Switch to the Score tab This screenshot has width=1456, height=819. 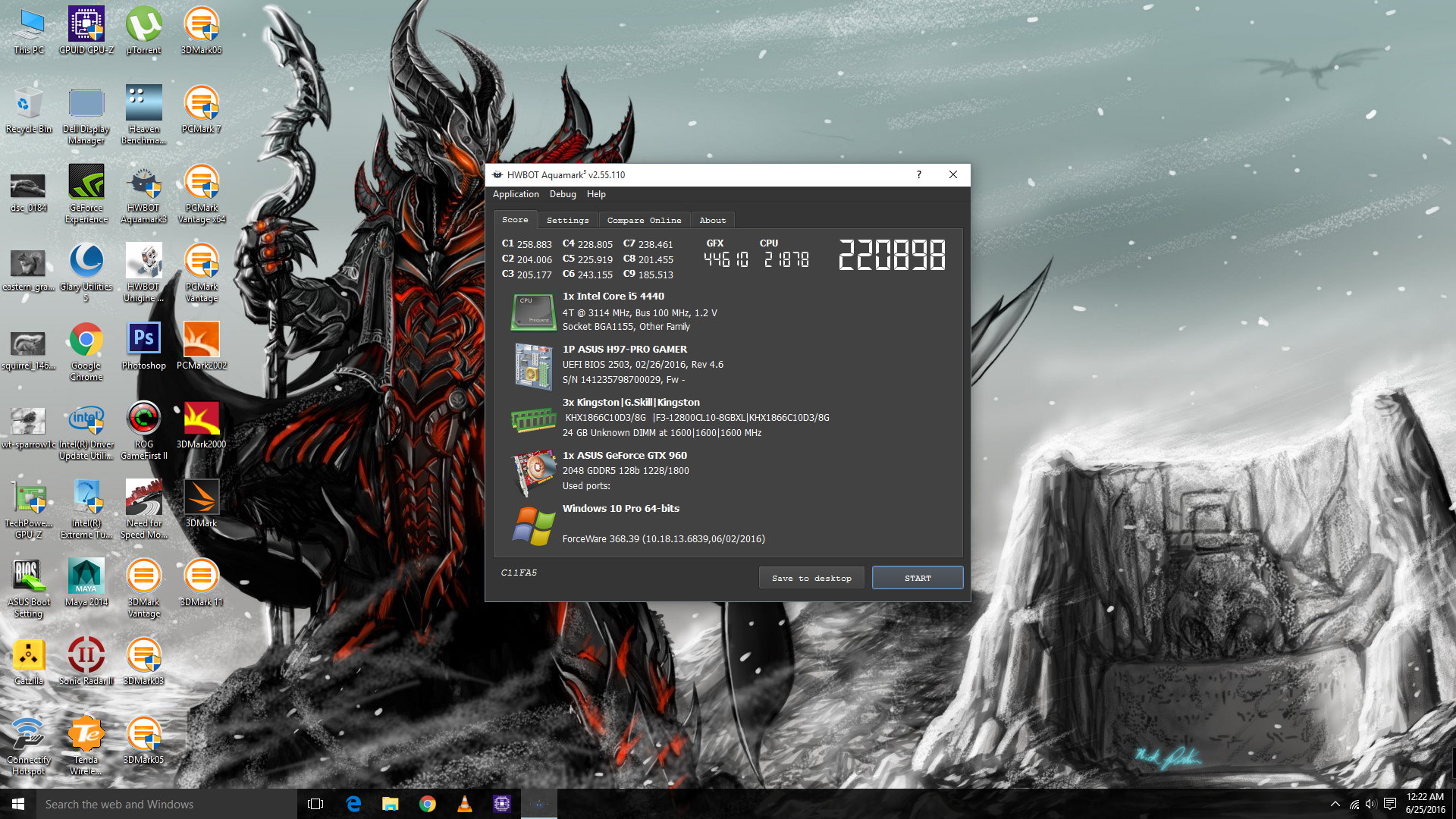point(516,220)
